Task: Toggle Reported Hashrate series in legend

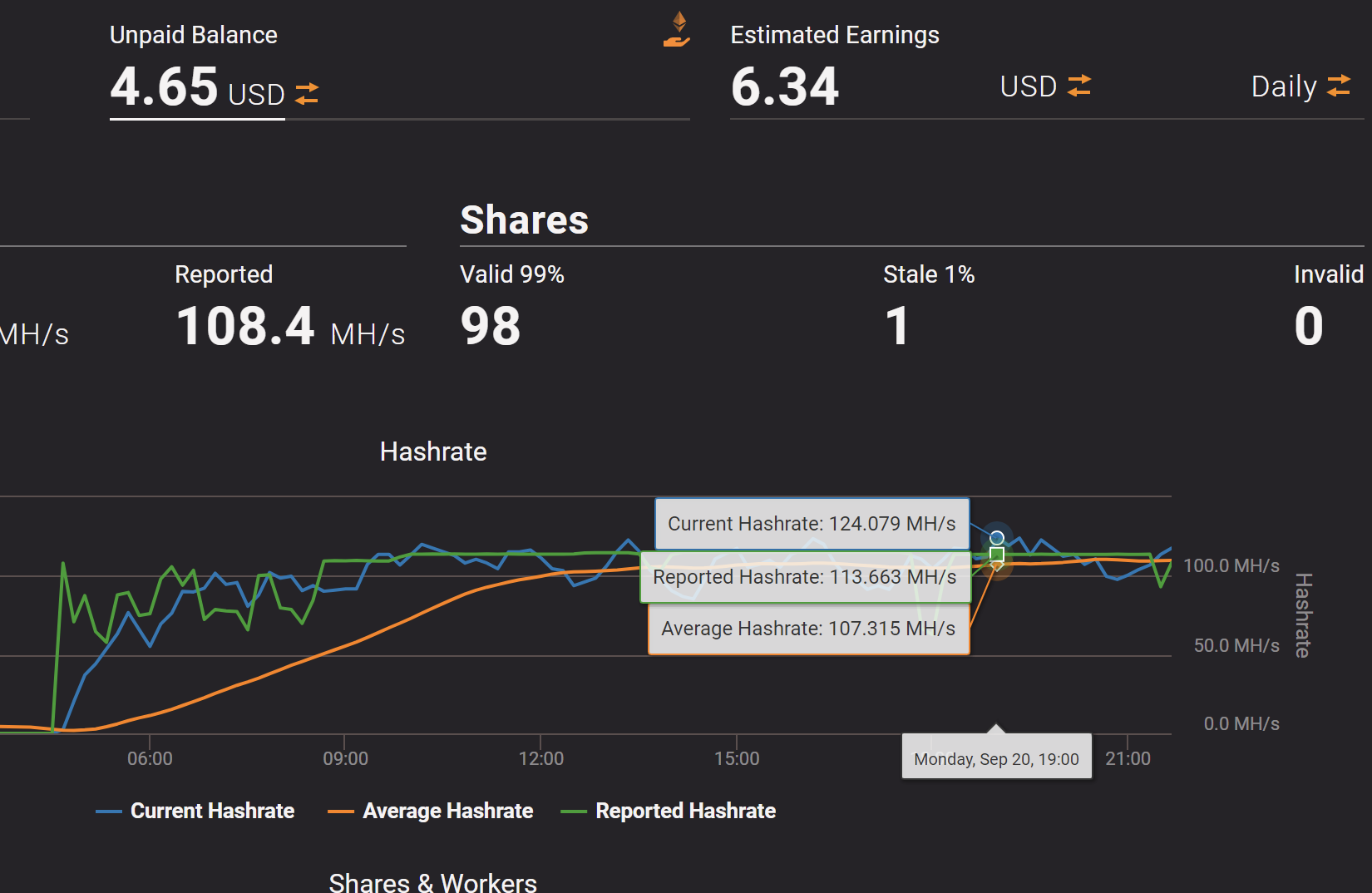Action: pyautogui.click(x=685, y=811)
